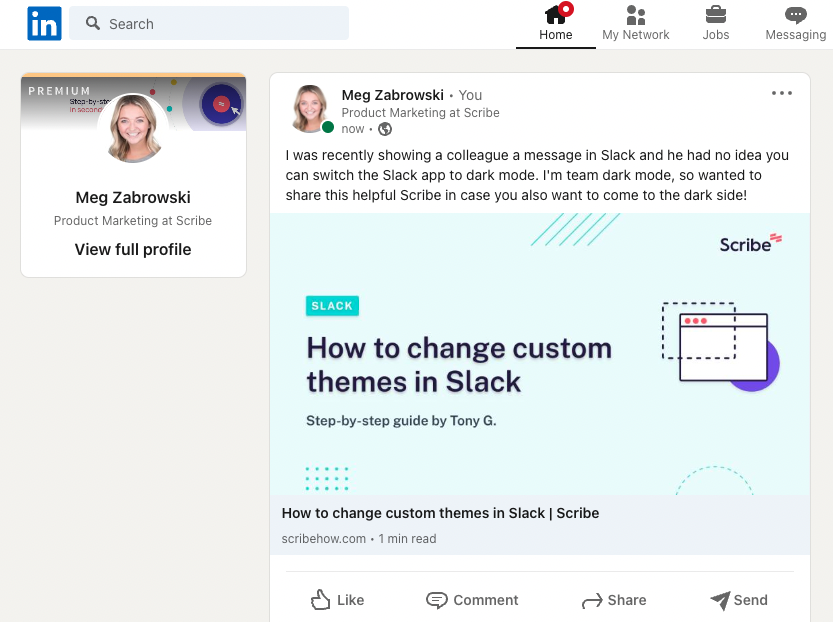
Task: Open the My Network tab
Action: click(635, 24)
